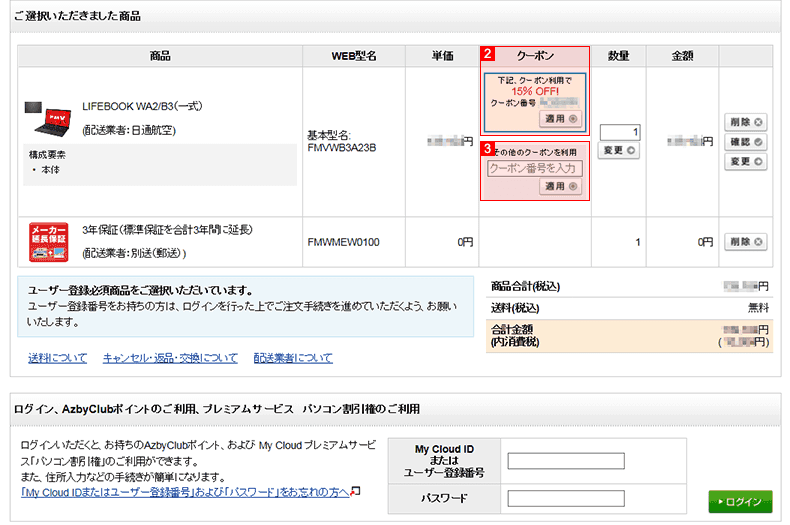Select LIFEBOOK WA2/B3(一式) product name

pos(142,106)
